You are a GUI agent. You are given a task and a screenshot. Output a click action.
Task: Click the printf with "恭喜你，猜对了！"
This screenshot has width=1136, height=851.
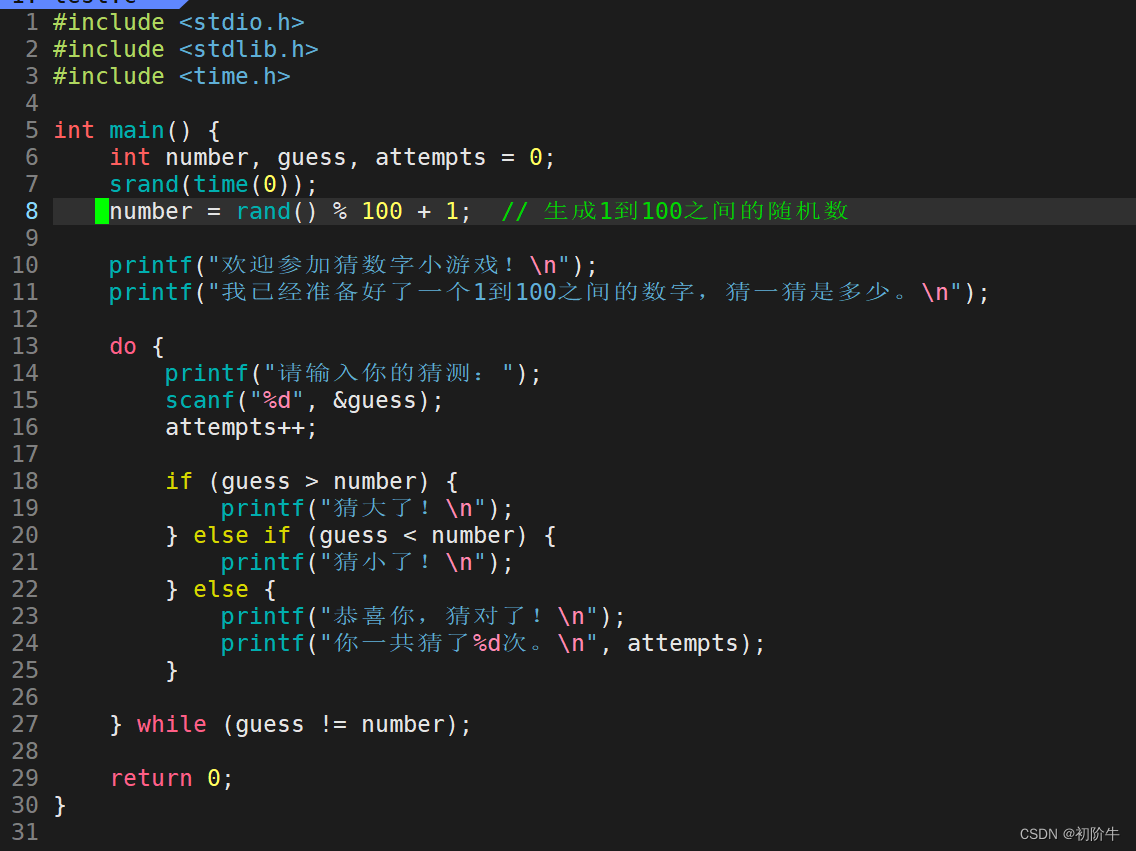click(423, 616)
